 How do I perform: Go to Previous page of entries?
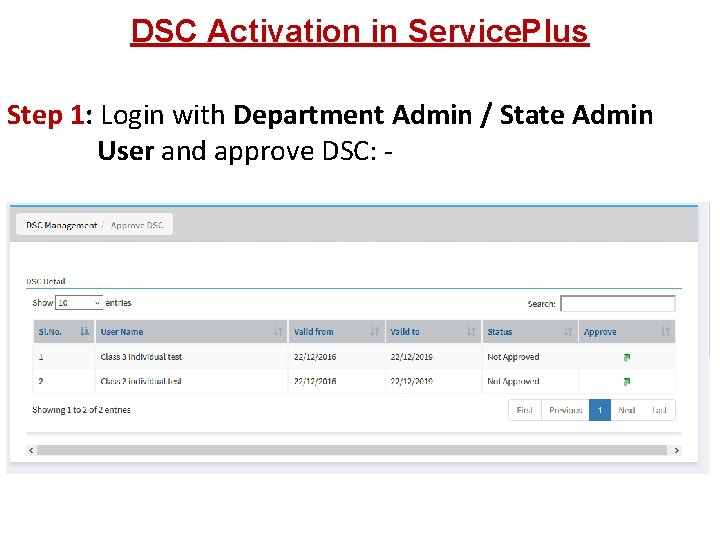(565, 410)
